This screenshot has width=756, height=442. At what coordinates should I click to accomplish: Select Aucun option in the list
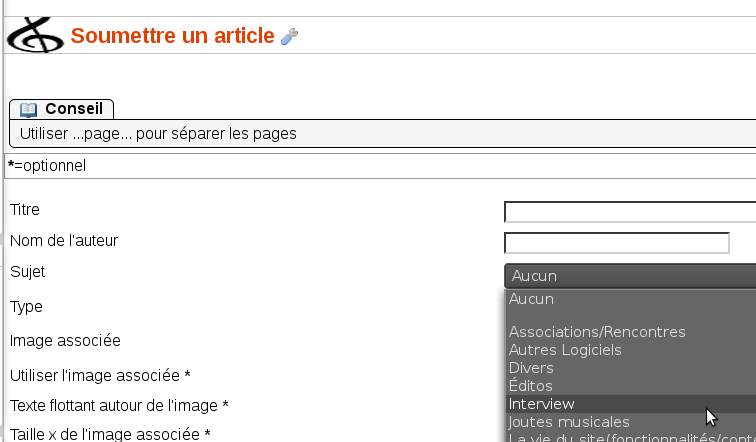pos(631,299)
